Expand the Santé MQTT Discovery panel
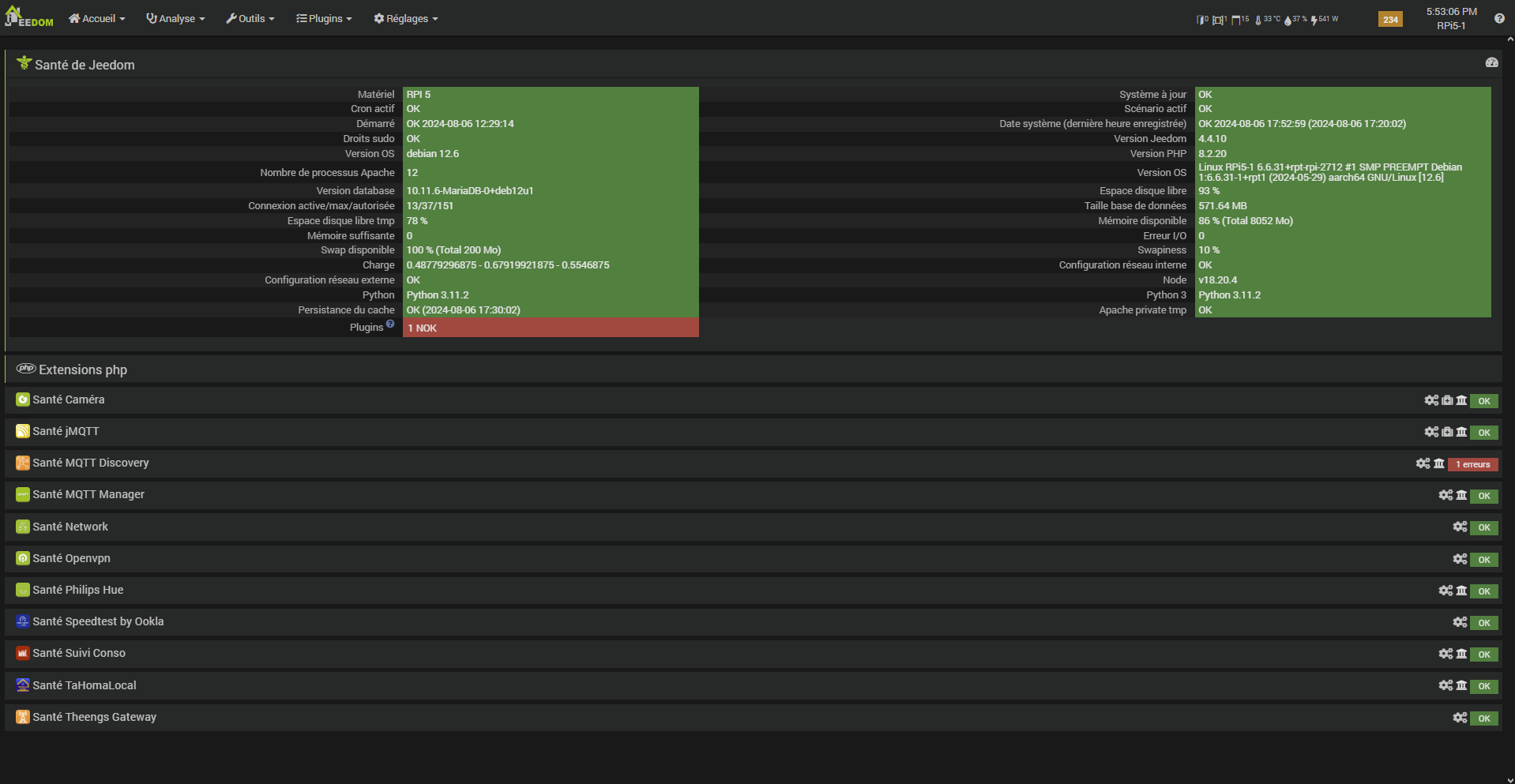 [754, 463]
